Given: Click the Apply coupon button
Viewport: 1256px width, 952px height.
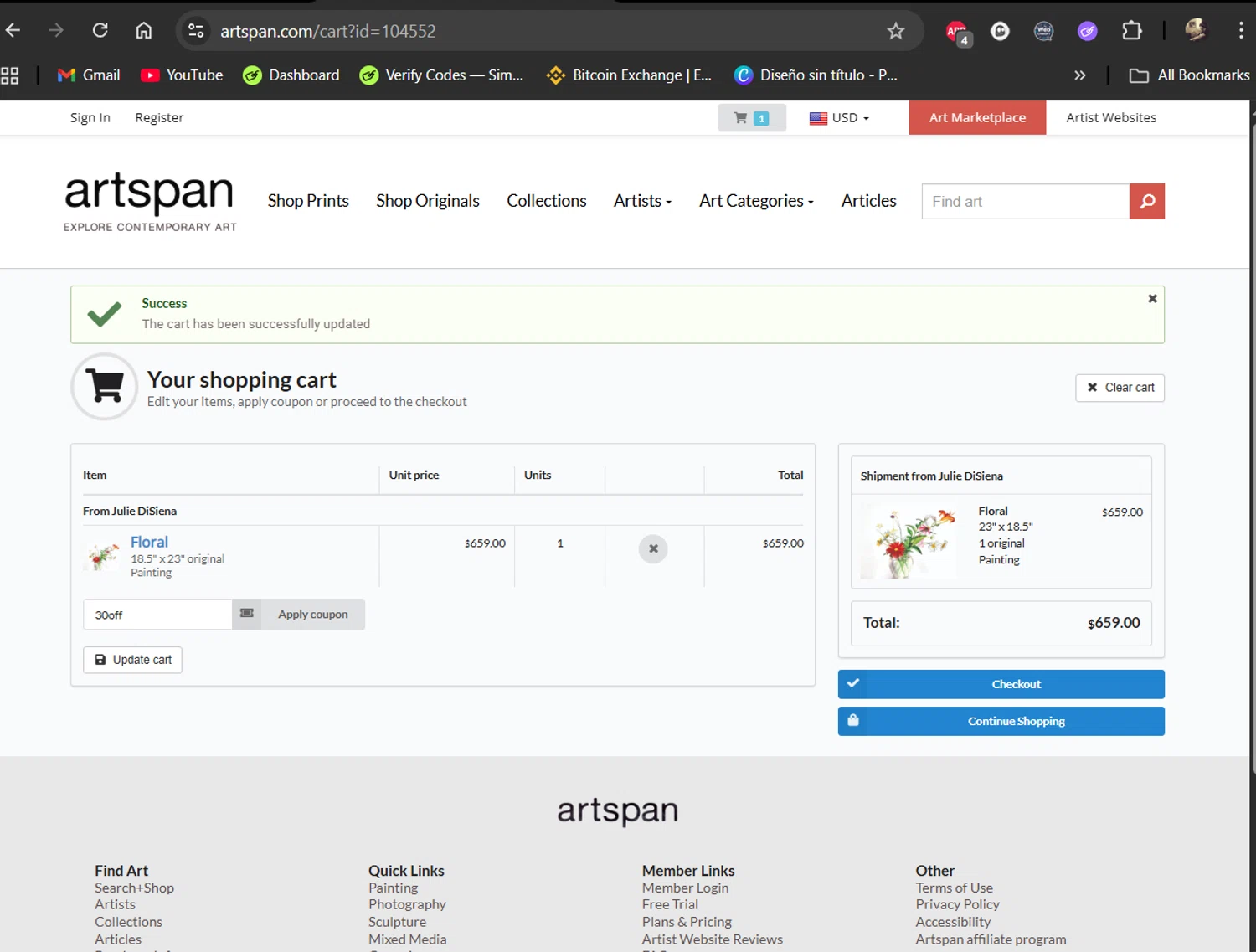Looking at the screenshot, I should 312,614.
